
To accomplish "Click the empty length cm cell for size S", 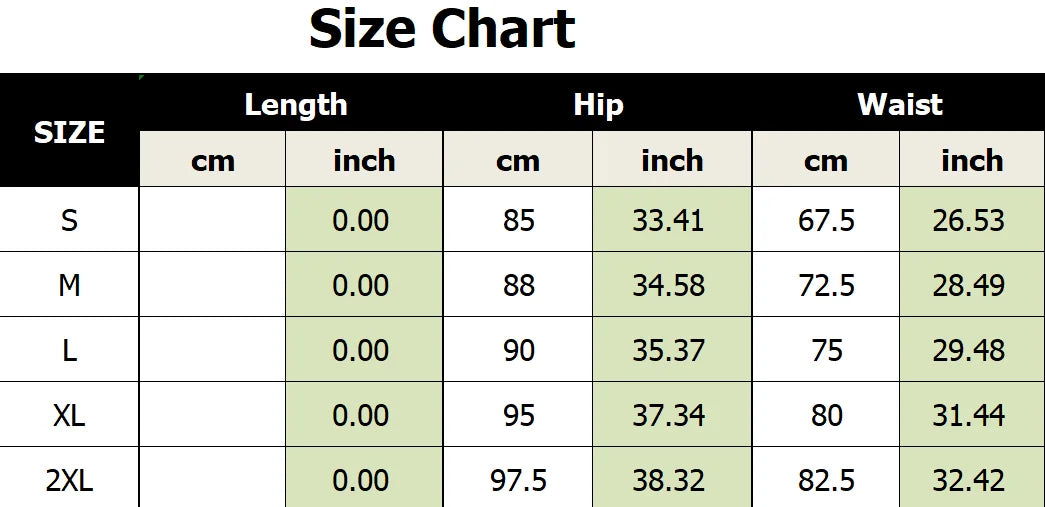I will click(x=212, y=220).
